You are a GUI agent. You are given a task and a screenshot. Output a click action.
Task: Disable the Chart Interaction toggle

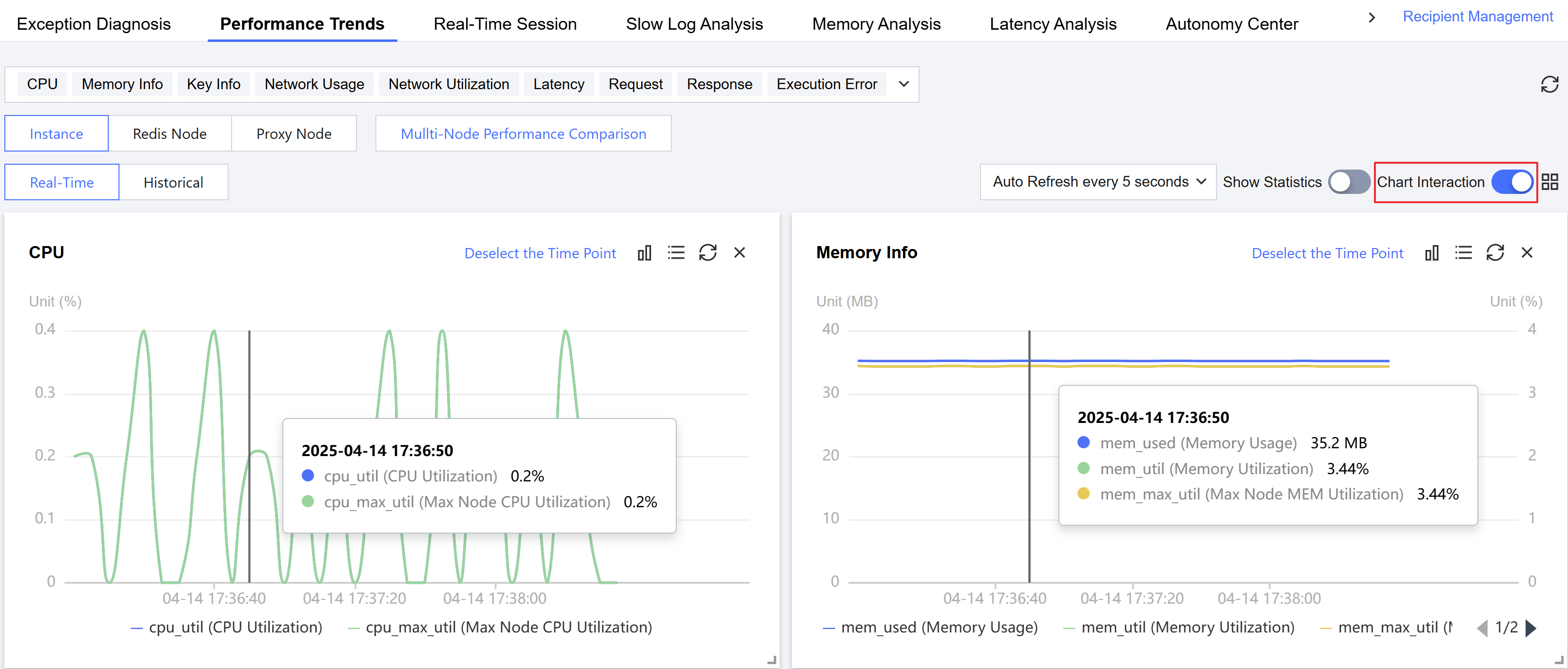1512,182
